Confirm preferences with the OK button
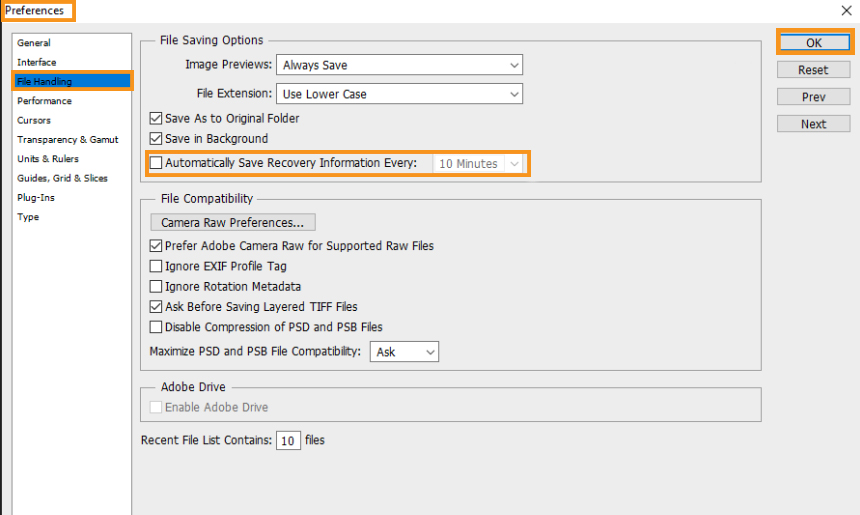Screen dimensions: 860x515 click(x=814, y=43)
